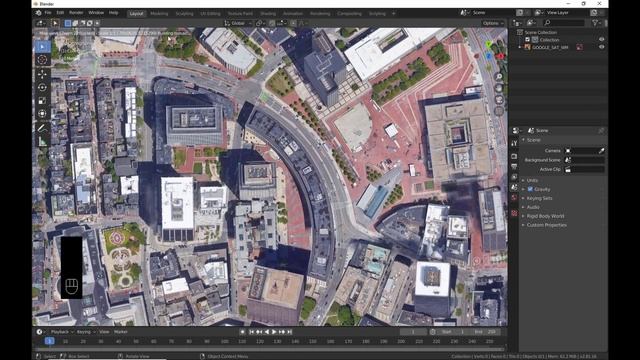Image resolution: width=640 pixels, height=360 pixels.
Task: Click the Blender logo menu icon
Action: coord(38,13)
